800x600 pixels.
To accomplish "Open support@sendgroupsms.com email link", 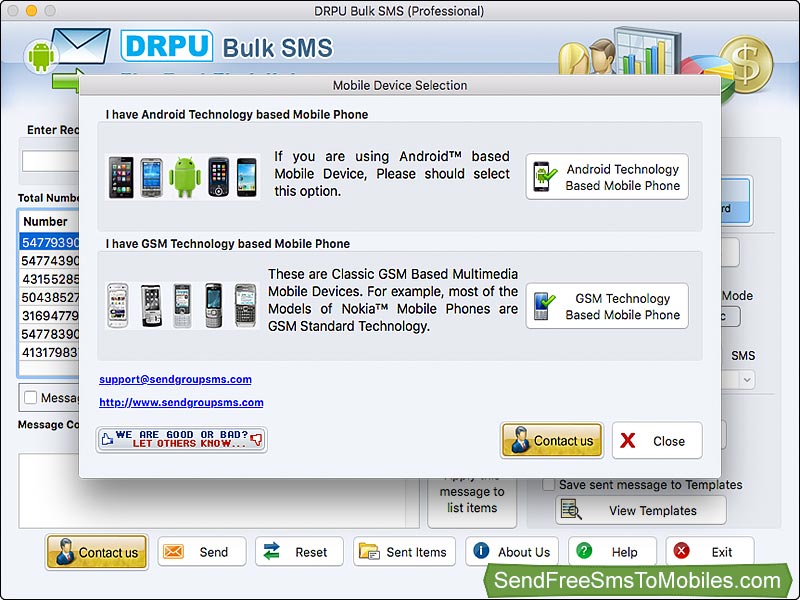I will tap(175, 379).
